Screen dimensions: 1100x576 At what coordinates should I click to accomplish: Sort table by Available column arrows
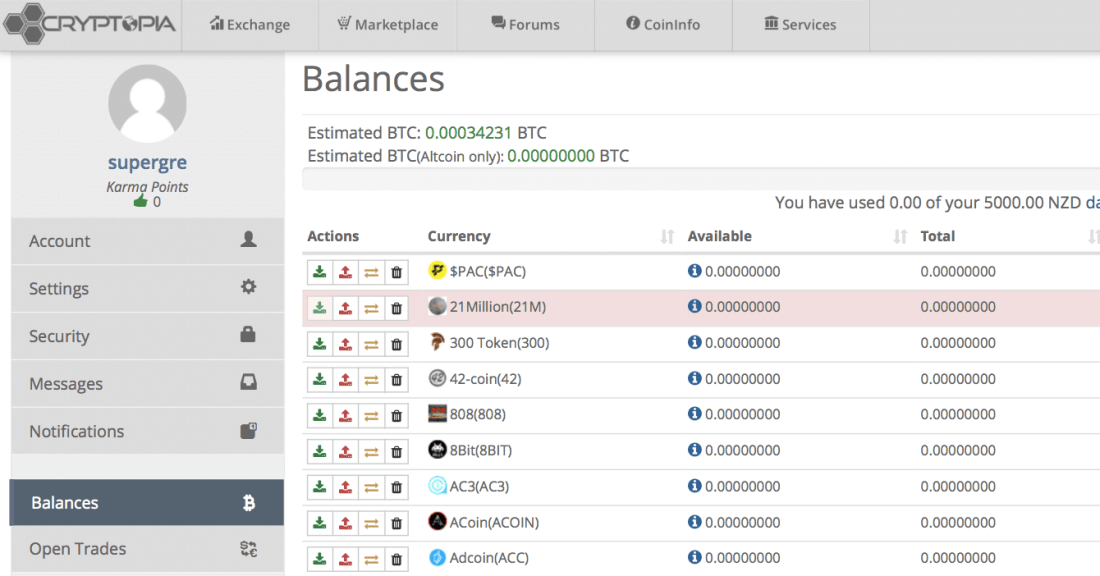[900, 237]
